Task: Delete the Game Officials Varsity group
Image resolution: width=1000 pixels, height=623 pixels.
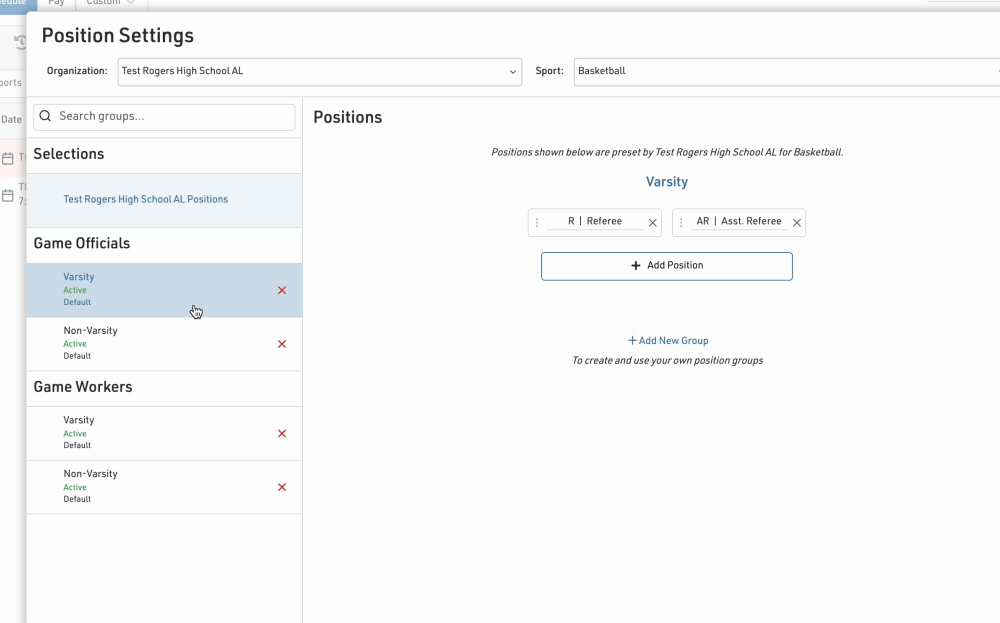Action: [282, 290]
